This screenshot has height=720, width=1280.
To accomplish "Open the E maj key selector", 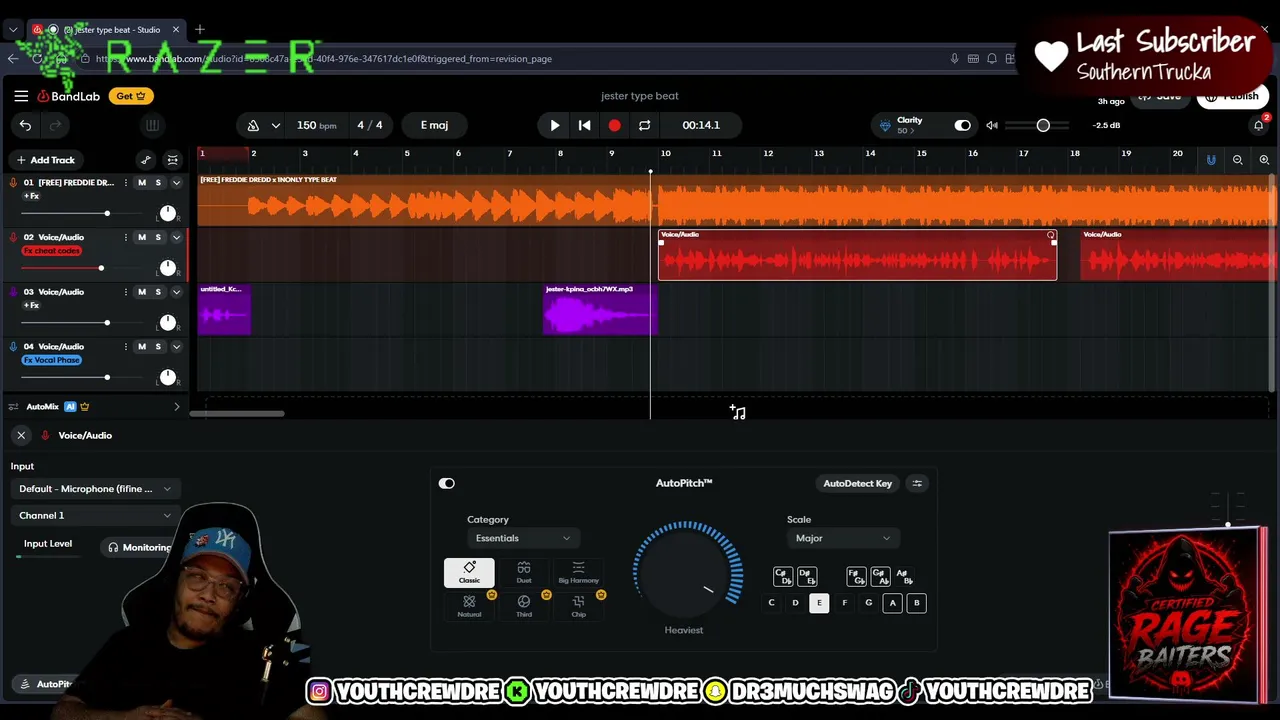I will click(x=434, y=125).
